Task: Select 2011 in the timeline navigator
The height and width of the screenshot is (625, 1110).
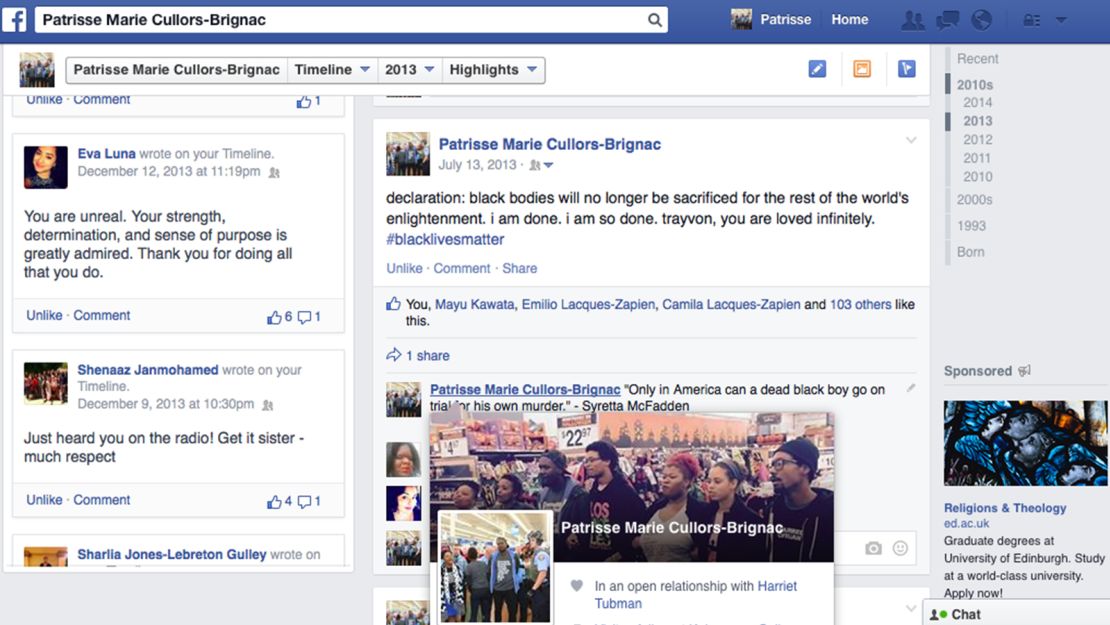Action: (x=977, y=158)
